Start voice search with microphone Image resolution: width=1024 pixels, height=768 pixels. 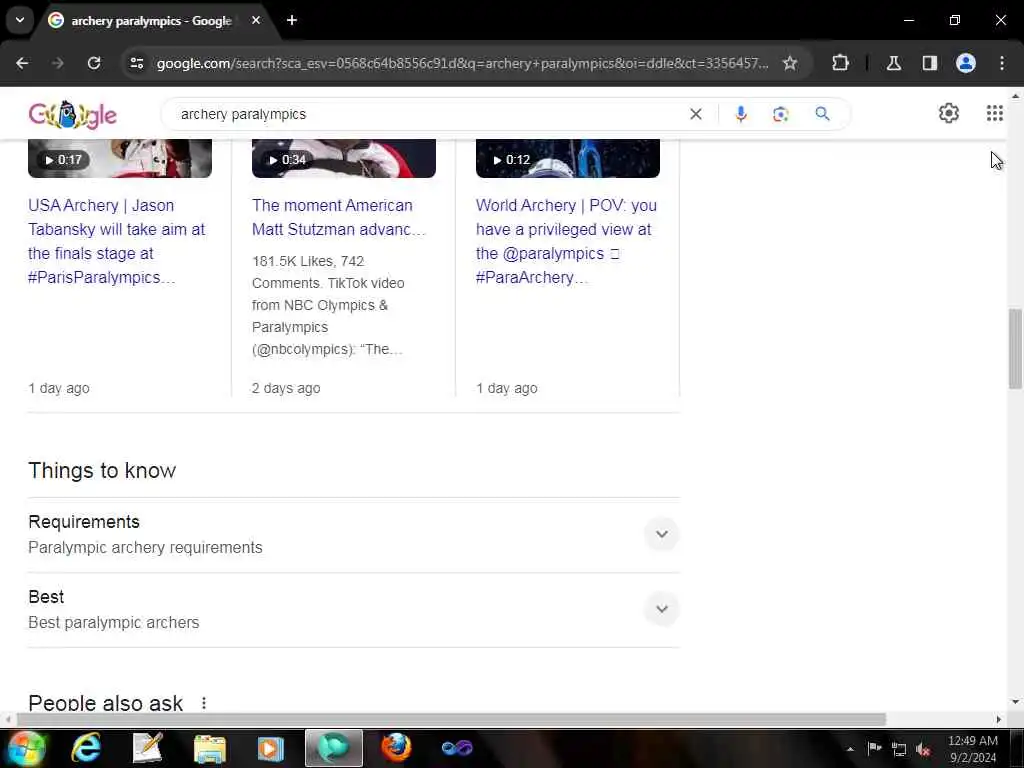coord(741,114)
